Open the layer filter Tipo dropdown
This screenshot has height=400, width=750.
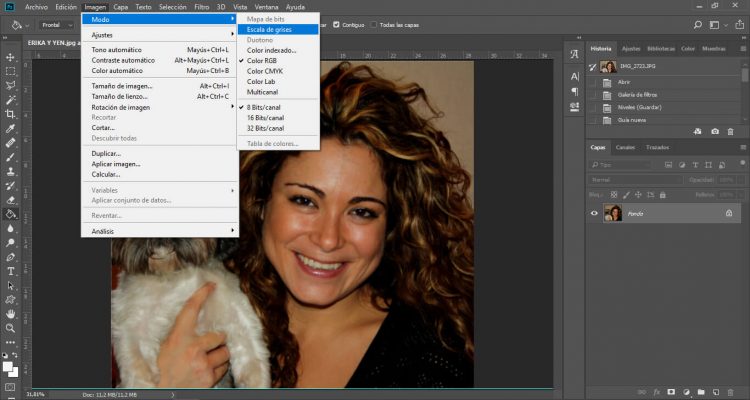click(621, 165)
